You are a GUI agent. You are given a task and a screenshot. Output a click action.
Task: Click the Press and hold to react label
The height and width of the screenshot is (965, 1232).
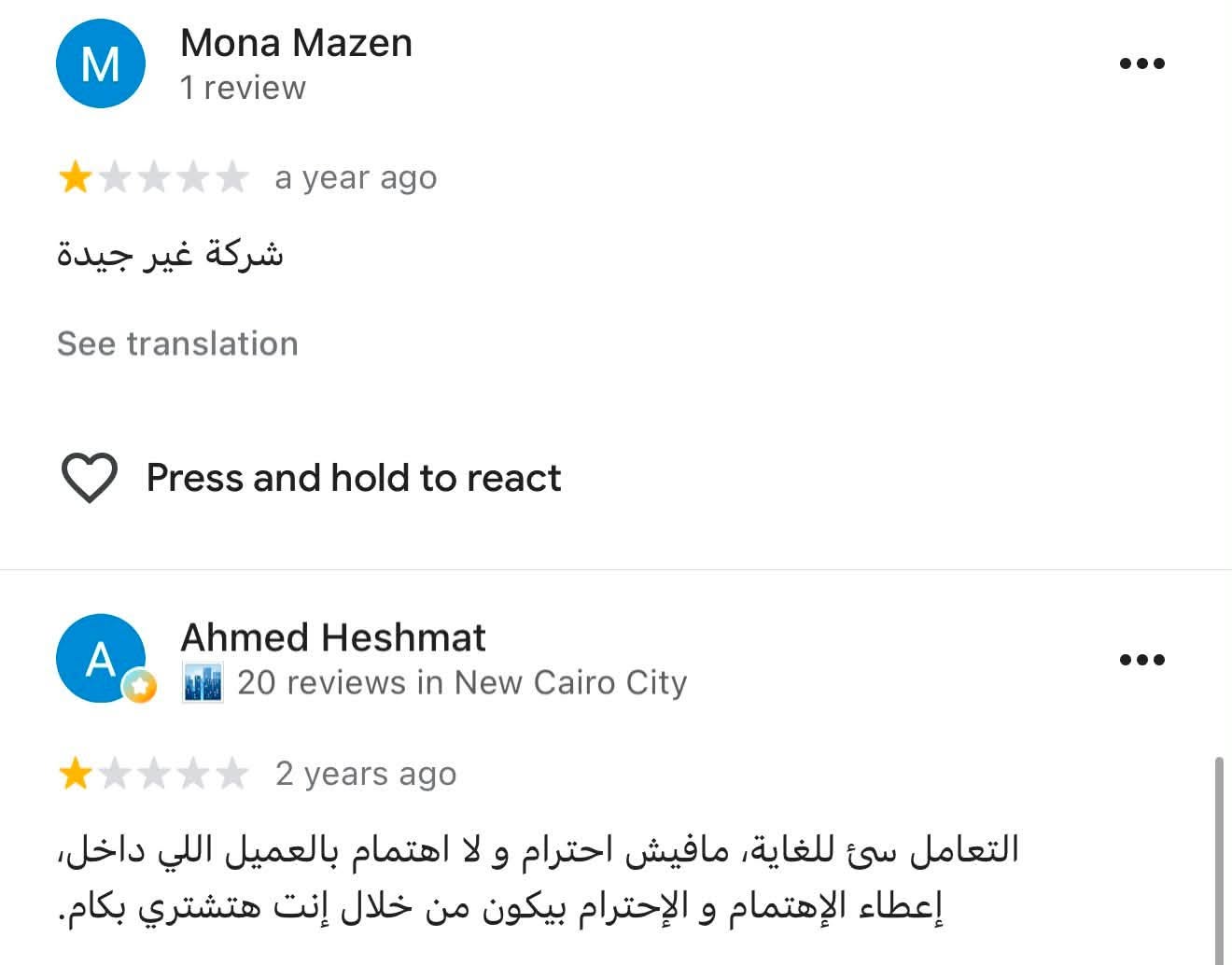[x=354, y=478]
